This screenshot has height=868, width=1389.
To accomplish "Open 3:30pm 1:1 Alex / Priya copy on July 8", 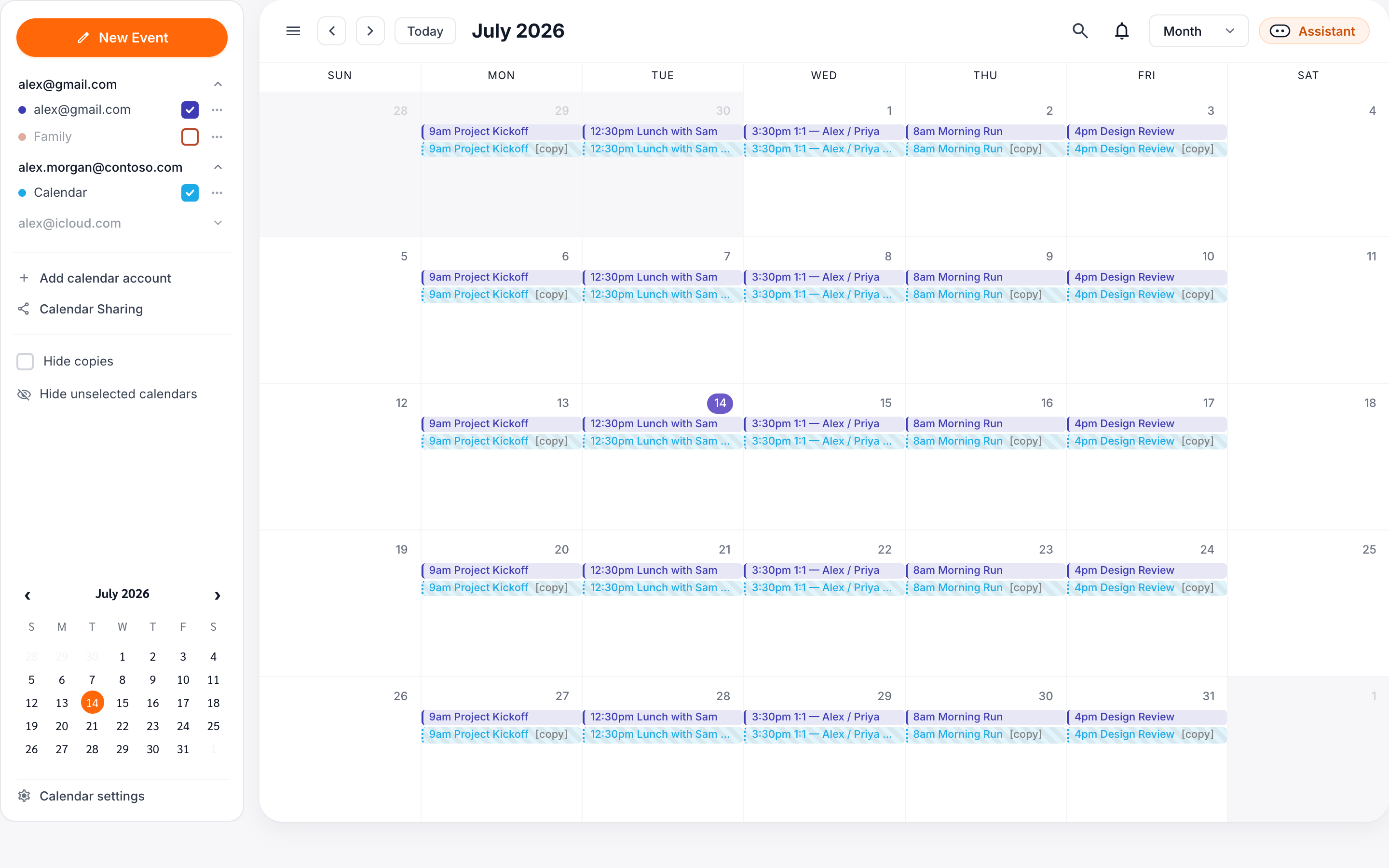I will [824, 295].
